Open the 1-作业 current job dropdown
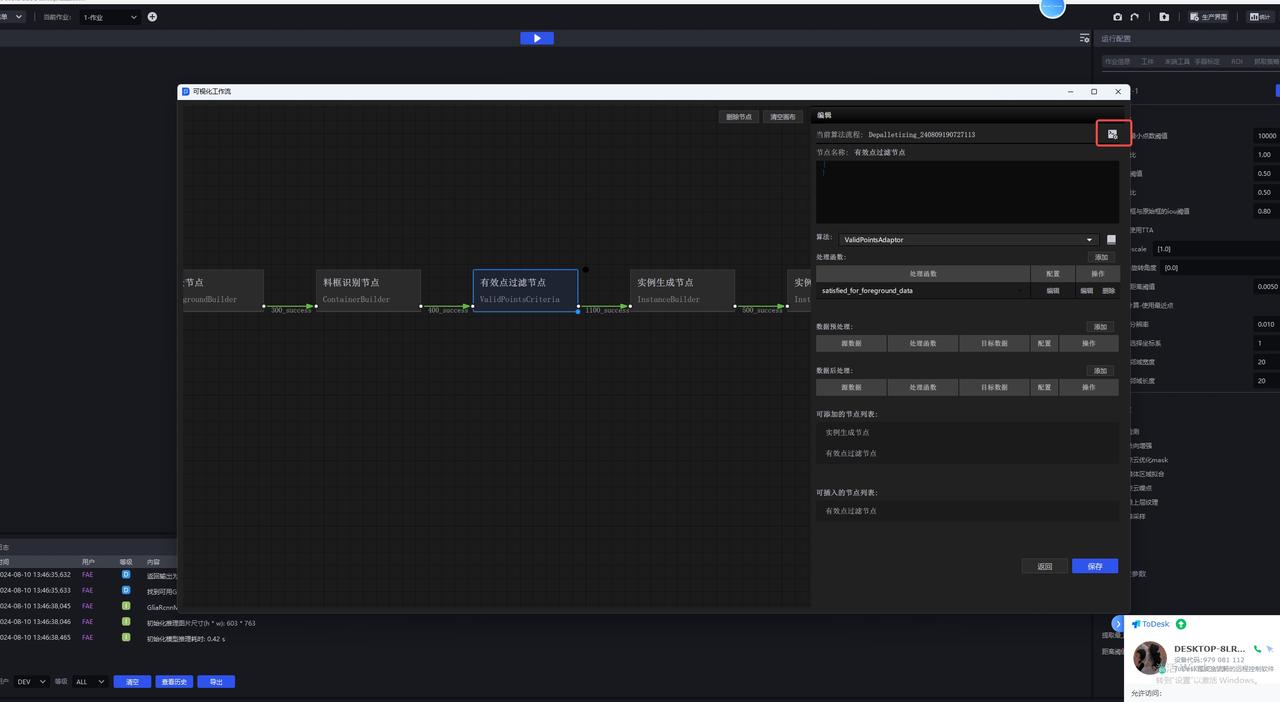 (x=110, y=17)
